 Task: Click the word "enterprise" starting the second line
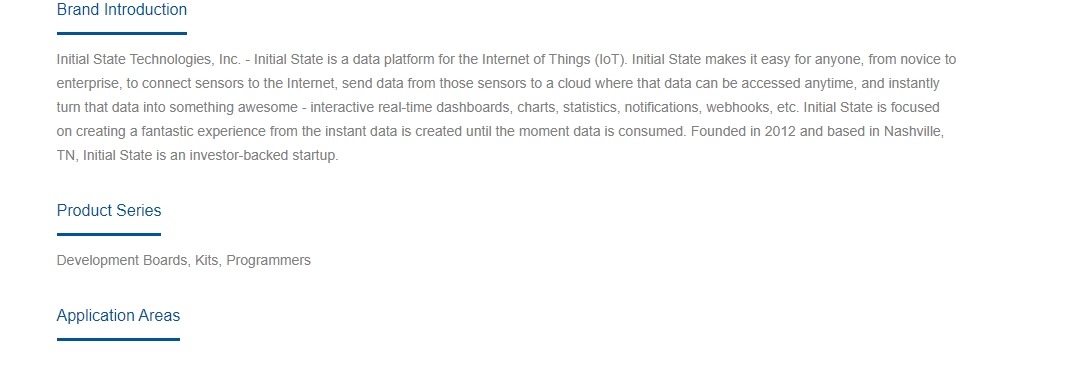[x=88, y=83]
